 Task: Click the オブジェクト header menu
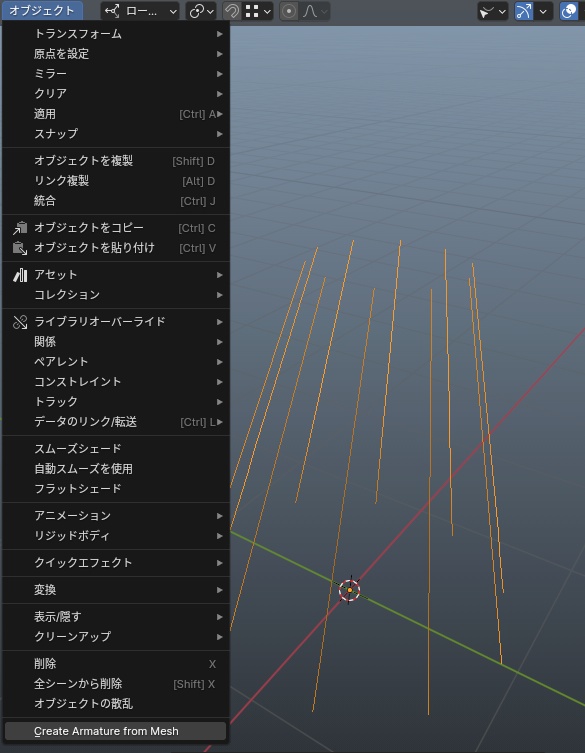pos(42,11)
